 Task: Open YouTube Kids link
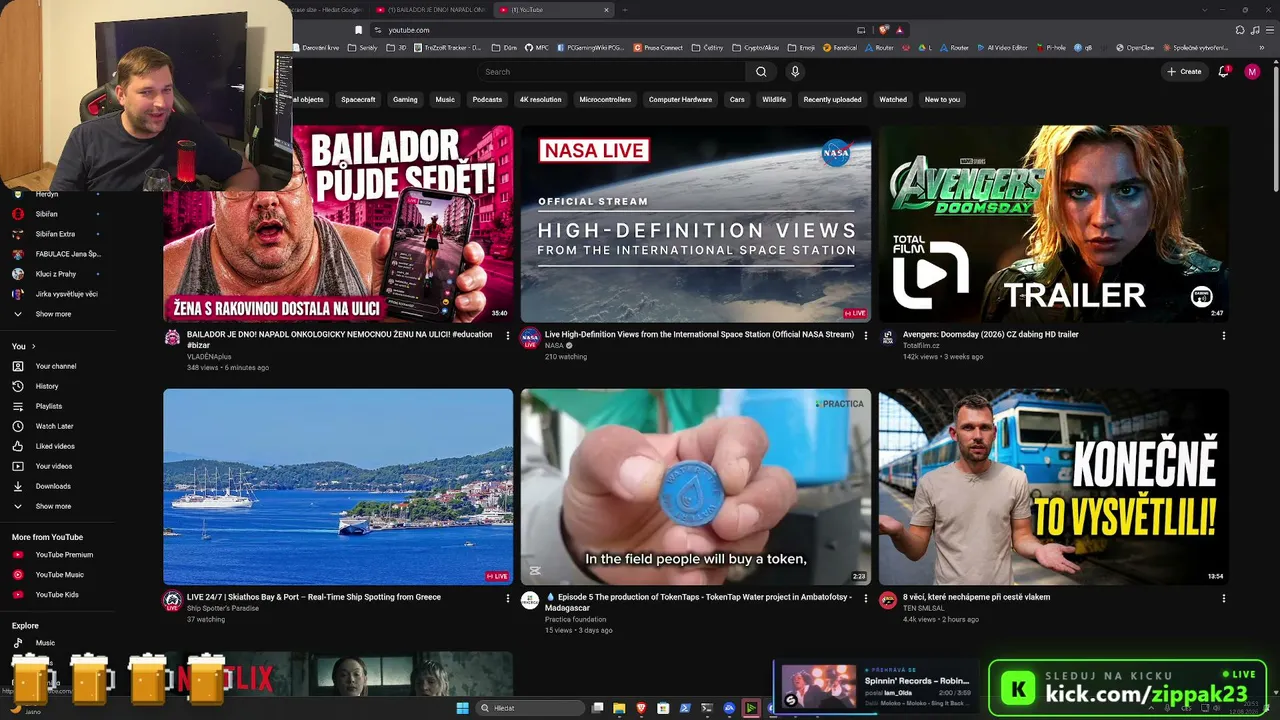point(57,595)
